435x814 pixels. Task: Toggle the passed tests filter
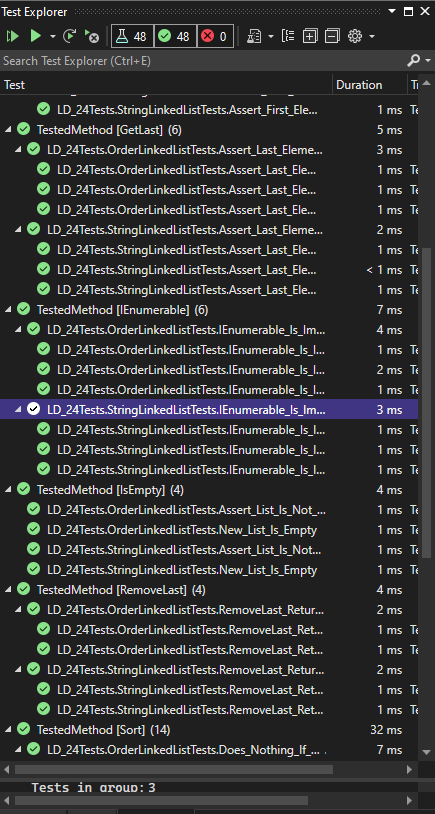pyautogui.click(x=174, y=36)
